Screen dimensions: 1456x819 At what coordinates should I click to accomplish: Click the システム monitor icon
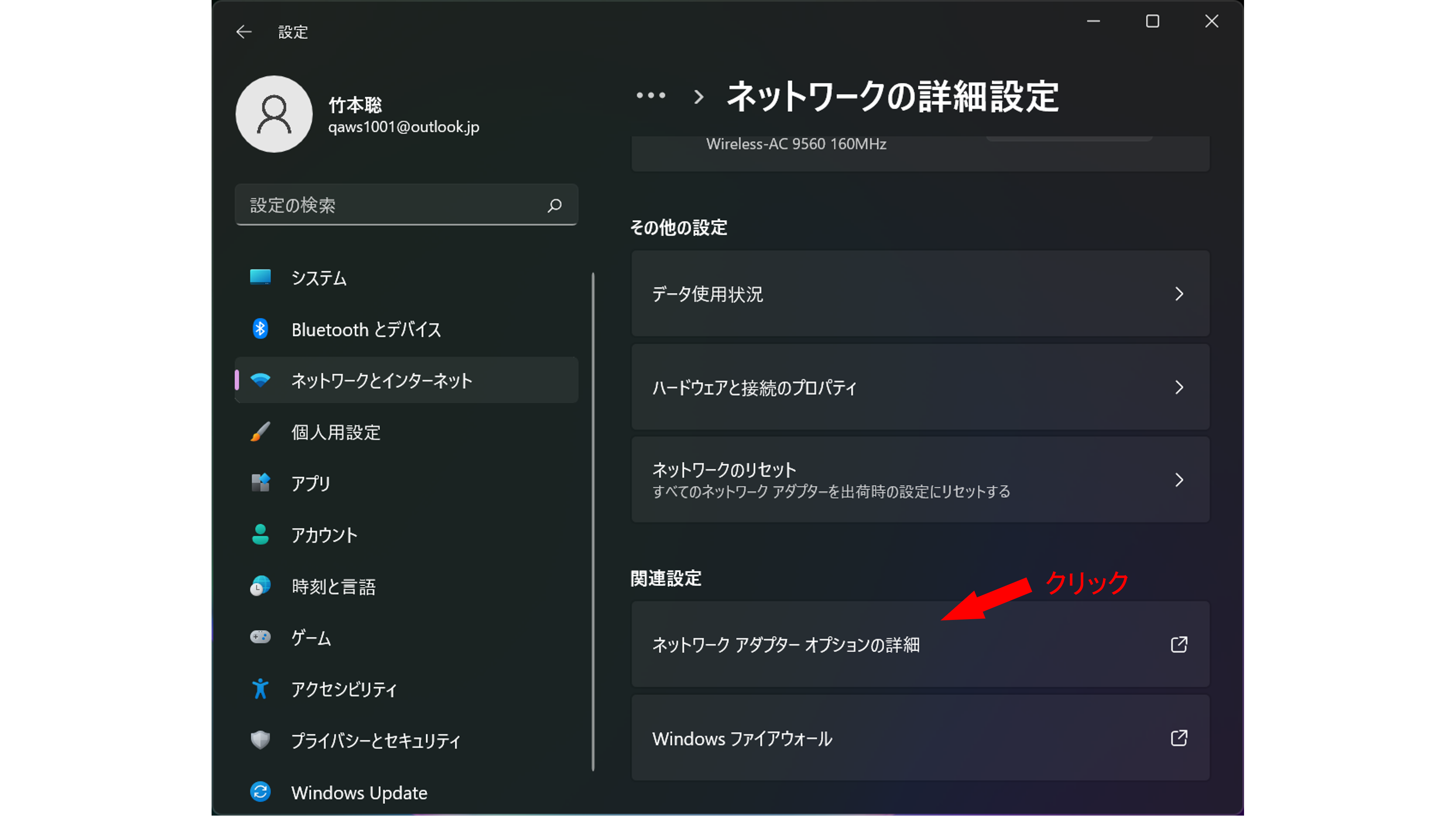coord(260,277)
